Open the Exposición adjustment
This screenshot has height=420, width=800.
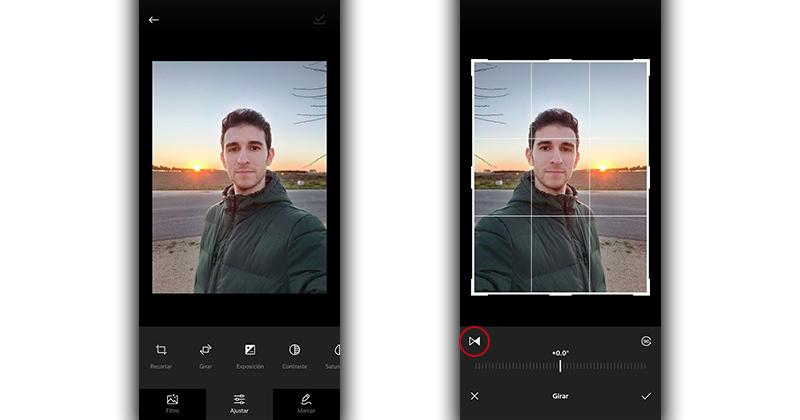[x=250, y=356]
